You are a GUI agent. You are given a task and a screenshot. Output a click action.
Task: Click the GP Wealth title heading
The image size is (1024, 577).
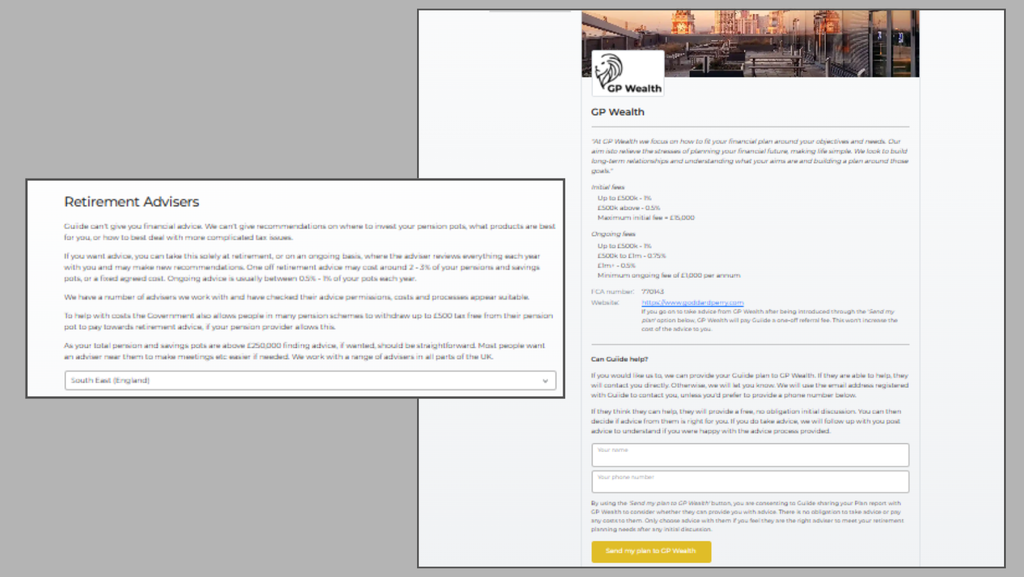pyautogui.click(x=618, y=112)
